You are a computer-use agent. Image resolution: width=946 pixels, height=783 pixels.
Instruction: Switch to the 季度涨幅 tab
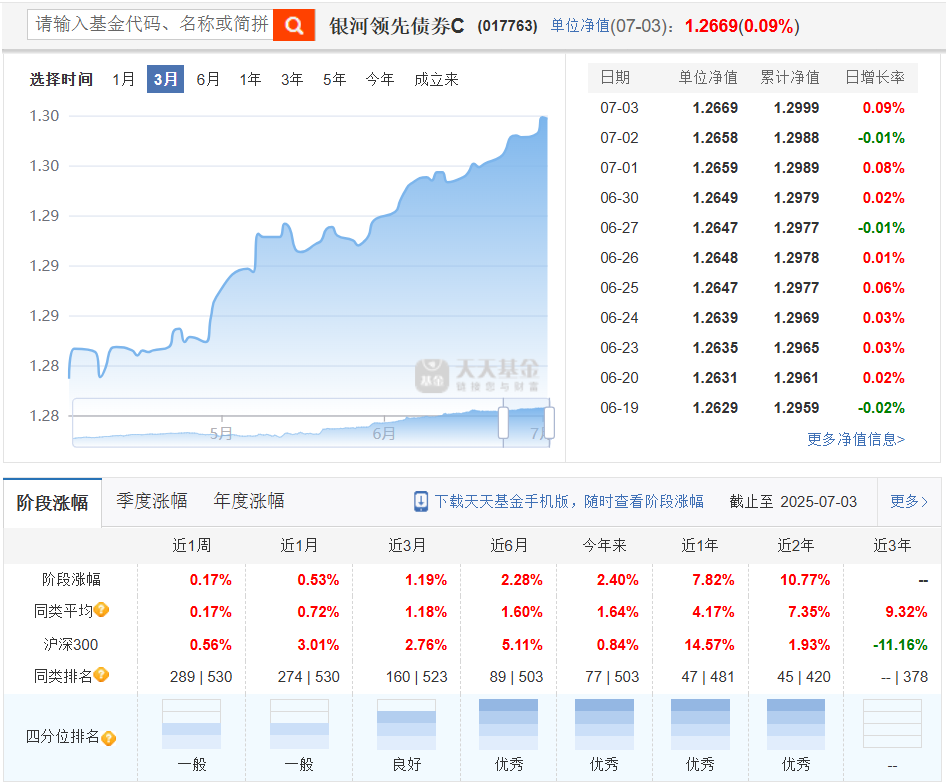pos(151,501)
